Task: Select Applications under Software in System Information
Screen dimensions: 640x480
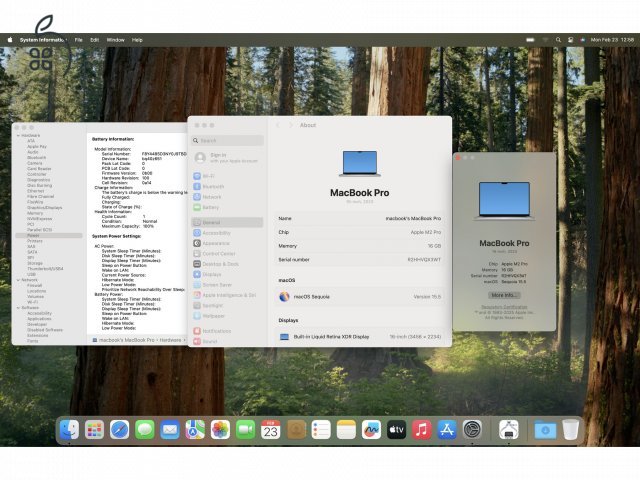Action: [39, 319]
